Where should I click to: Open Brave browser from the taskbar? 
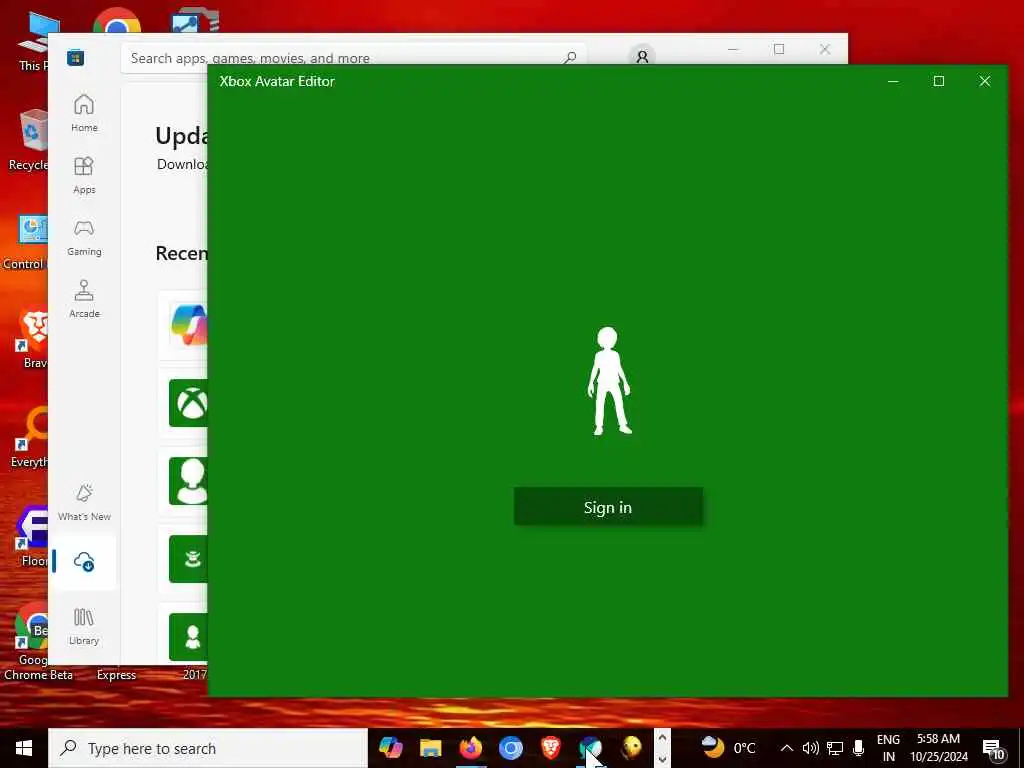pos(551,747)
